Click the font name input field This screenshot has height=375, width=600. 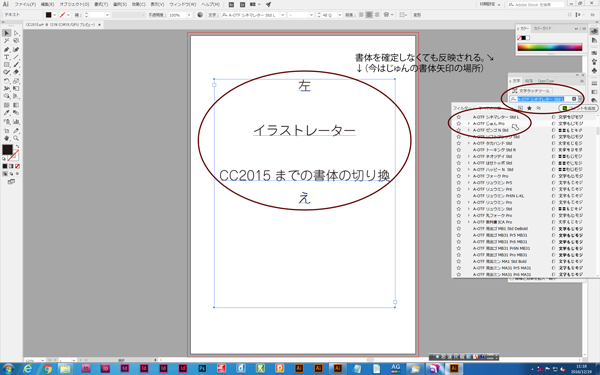tap(541, 99)
